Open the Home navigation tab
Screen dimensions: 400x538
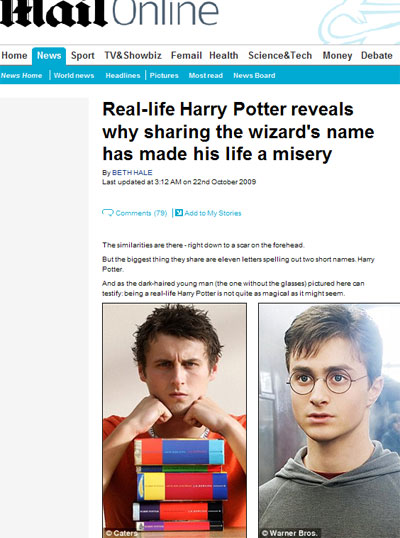(14, 56)
